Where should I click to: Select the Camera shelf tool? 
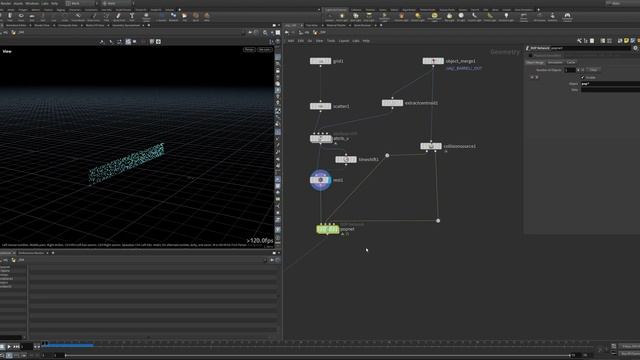pos(330,16)
